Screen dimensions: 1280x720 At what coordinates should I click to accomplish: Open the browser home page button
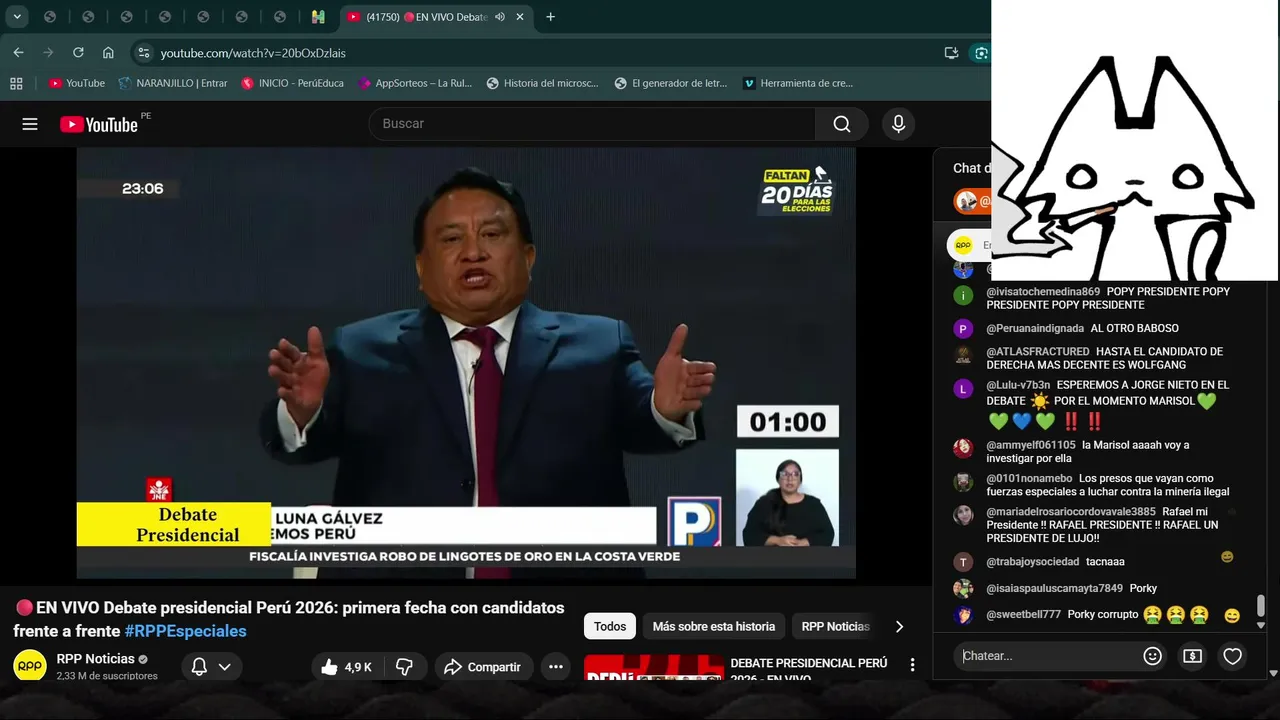108,53
